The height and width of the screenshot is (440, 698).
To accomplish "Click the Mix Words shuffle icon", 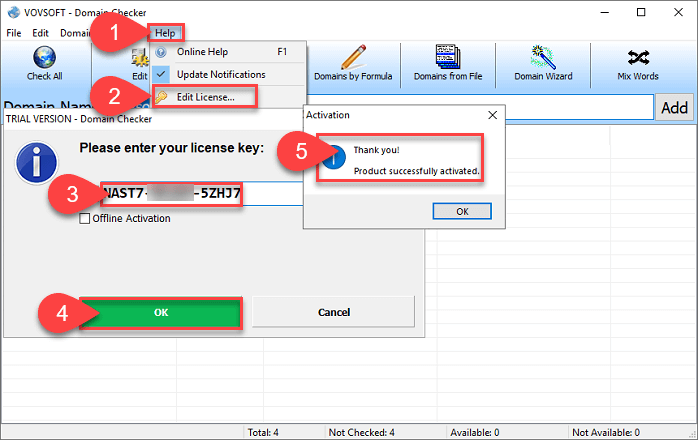I will [x=638, y=57].
